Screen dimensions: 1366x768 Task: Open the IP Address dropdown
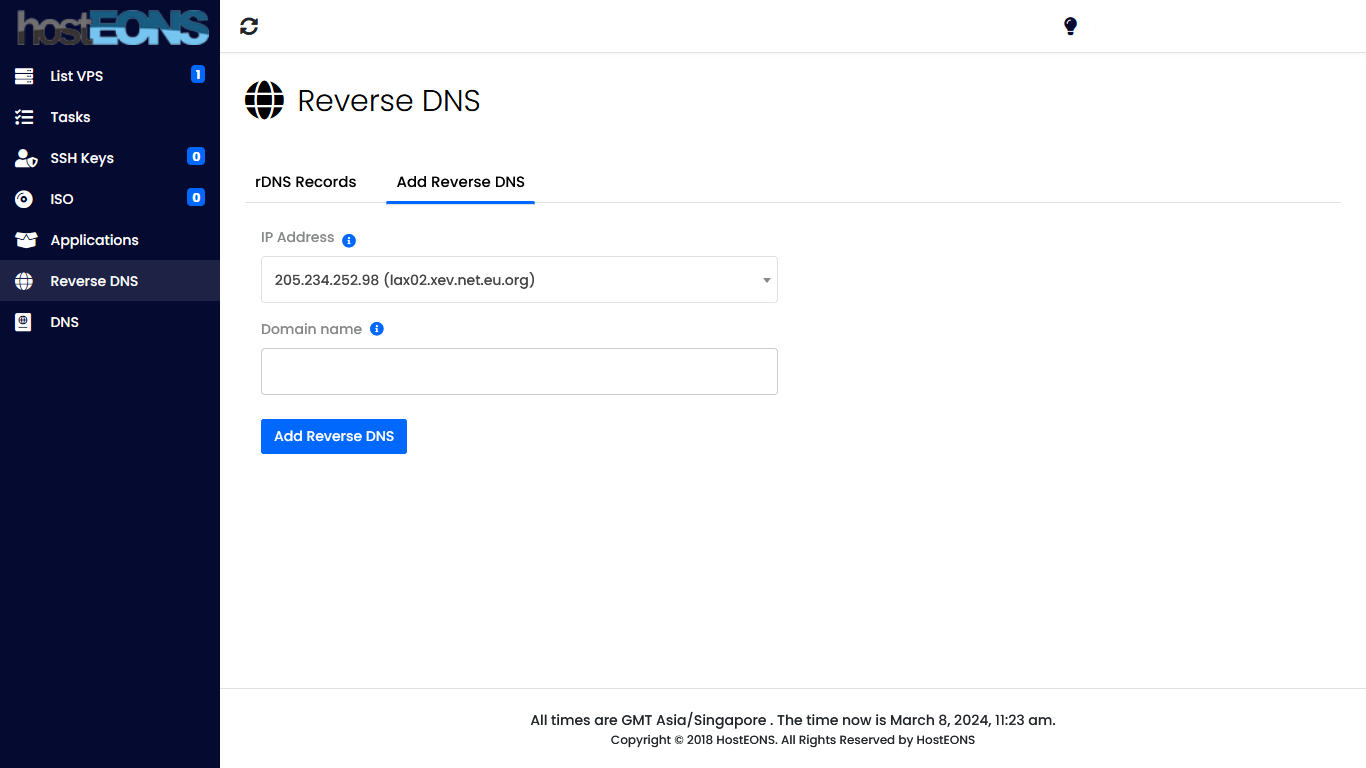pyautogui.click(x=519, y=280)
